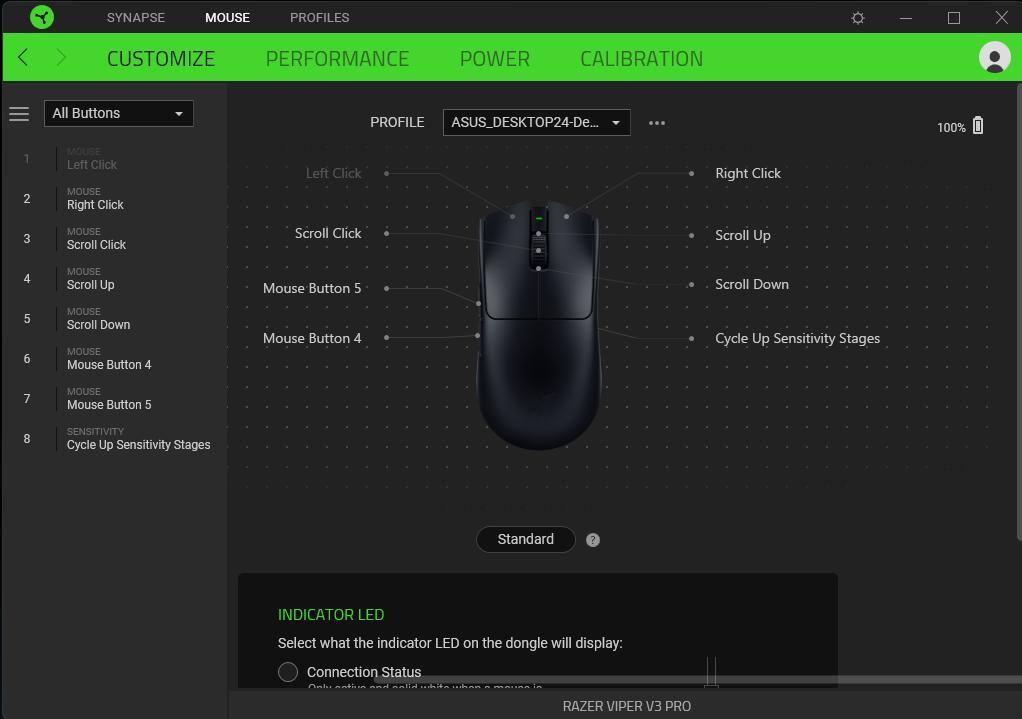Open the PROFILES menu item
Screen dimensions: 1022x719
[x=319, y=17]
